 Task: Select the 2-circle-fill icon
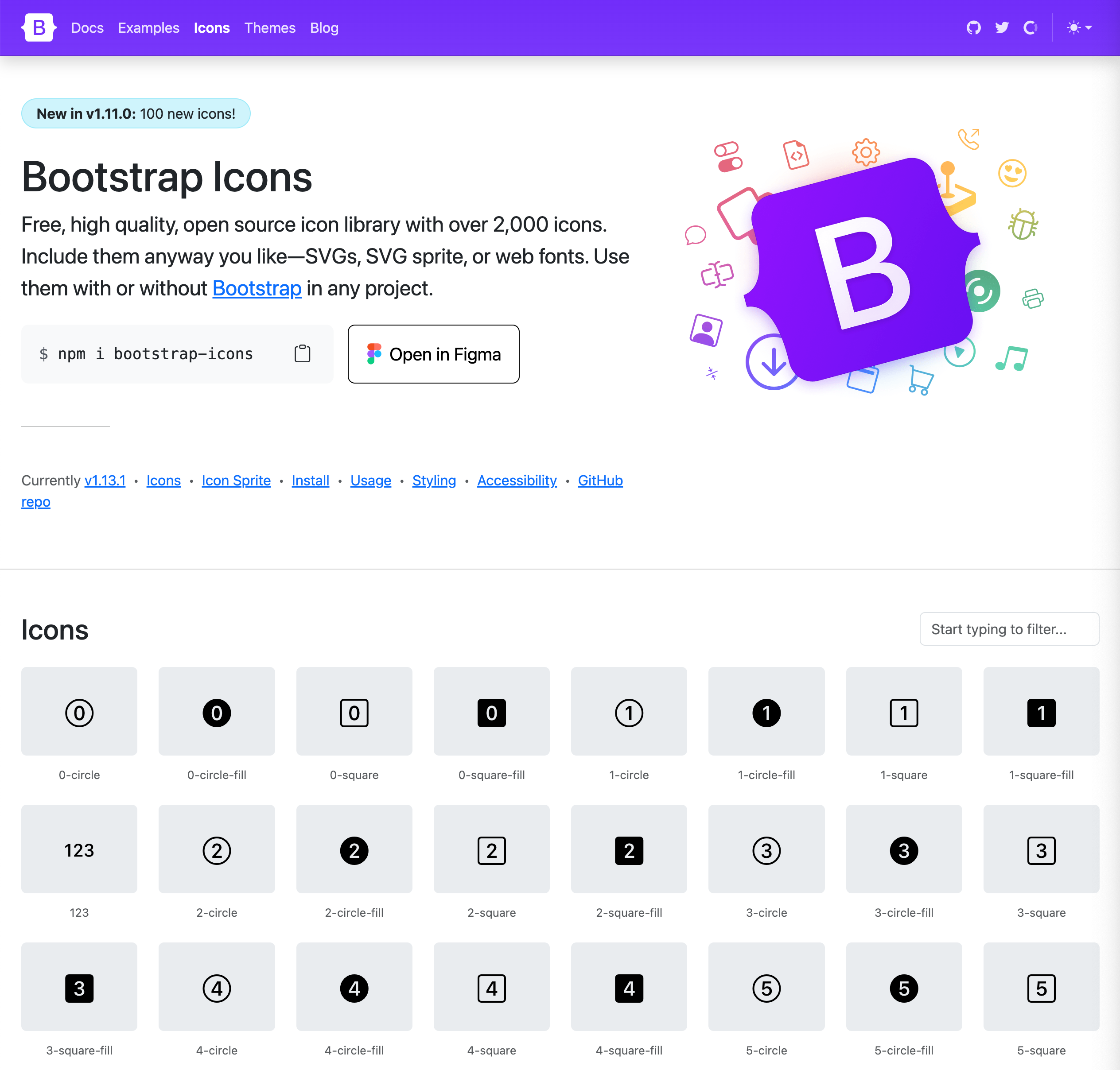tap(354, 849)
